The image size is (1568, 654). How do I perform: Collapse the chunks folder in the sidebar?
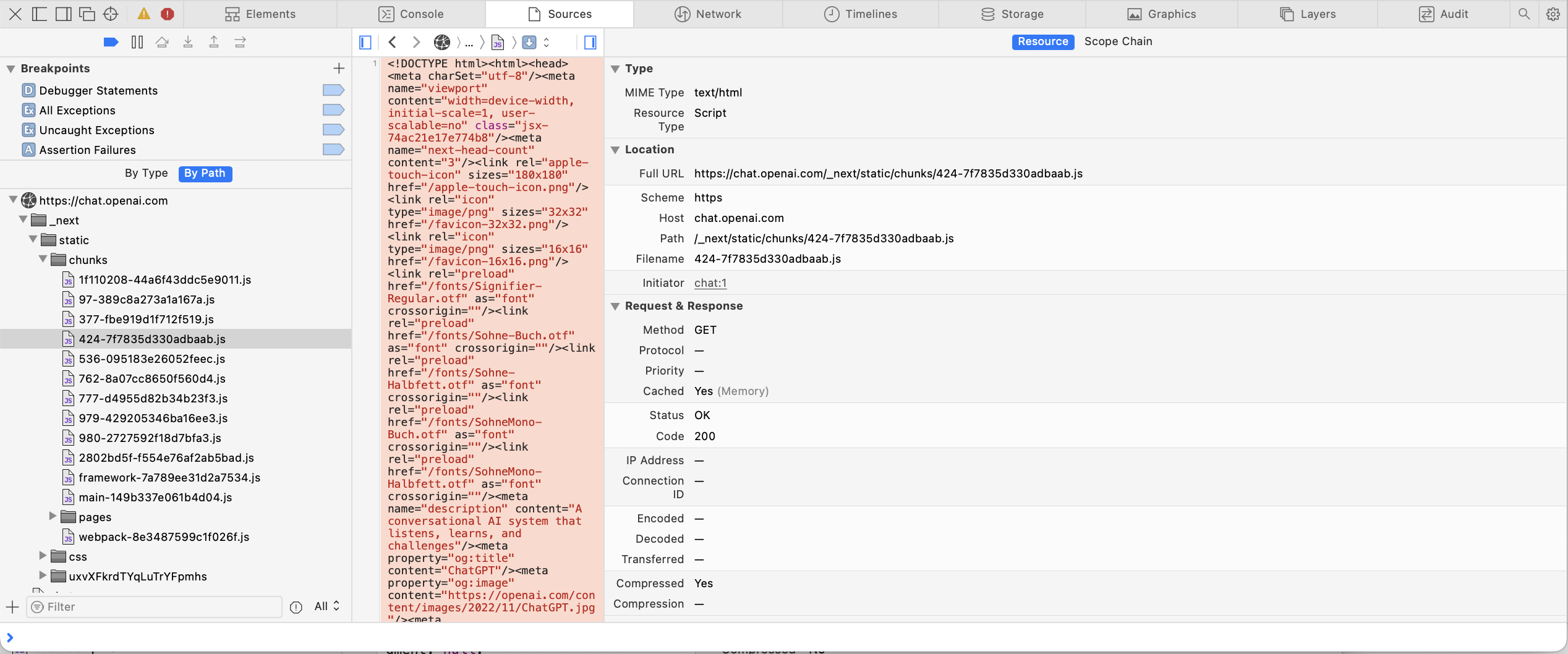click(x=43, y=260)
